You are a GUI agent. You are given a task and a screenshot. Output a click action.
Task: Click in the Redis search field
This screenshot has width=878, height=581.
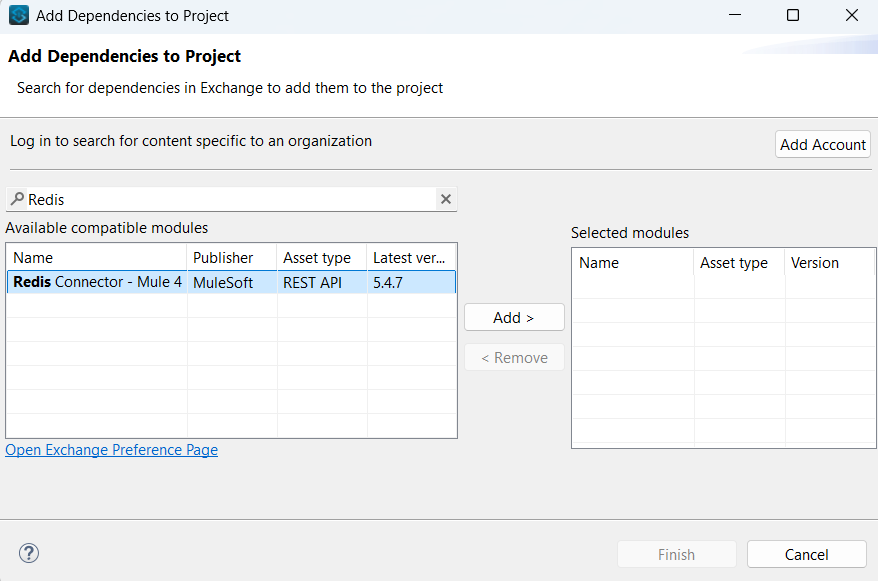(231, 199)
